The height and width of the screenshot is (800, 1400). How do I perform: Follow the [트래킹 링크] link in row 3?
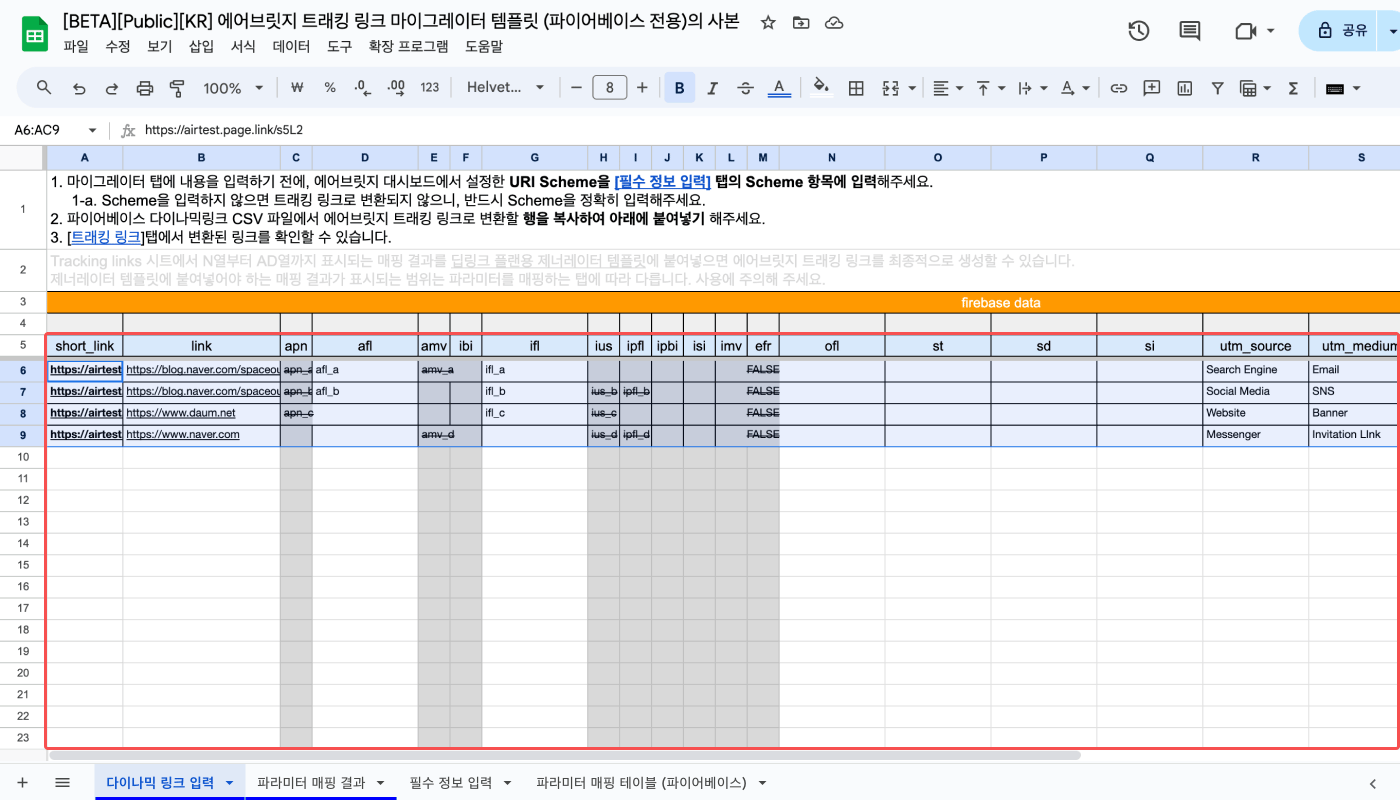[106, 237]
